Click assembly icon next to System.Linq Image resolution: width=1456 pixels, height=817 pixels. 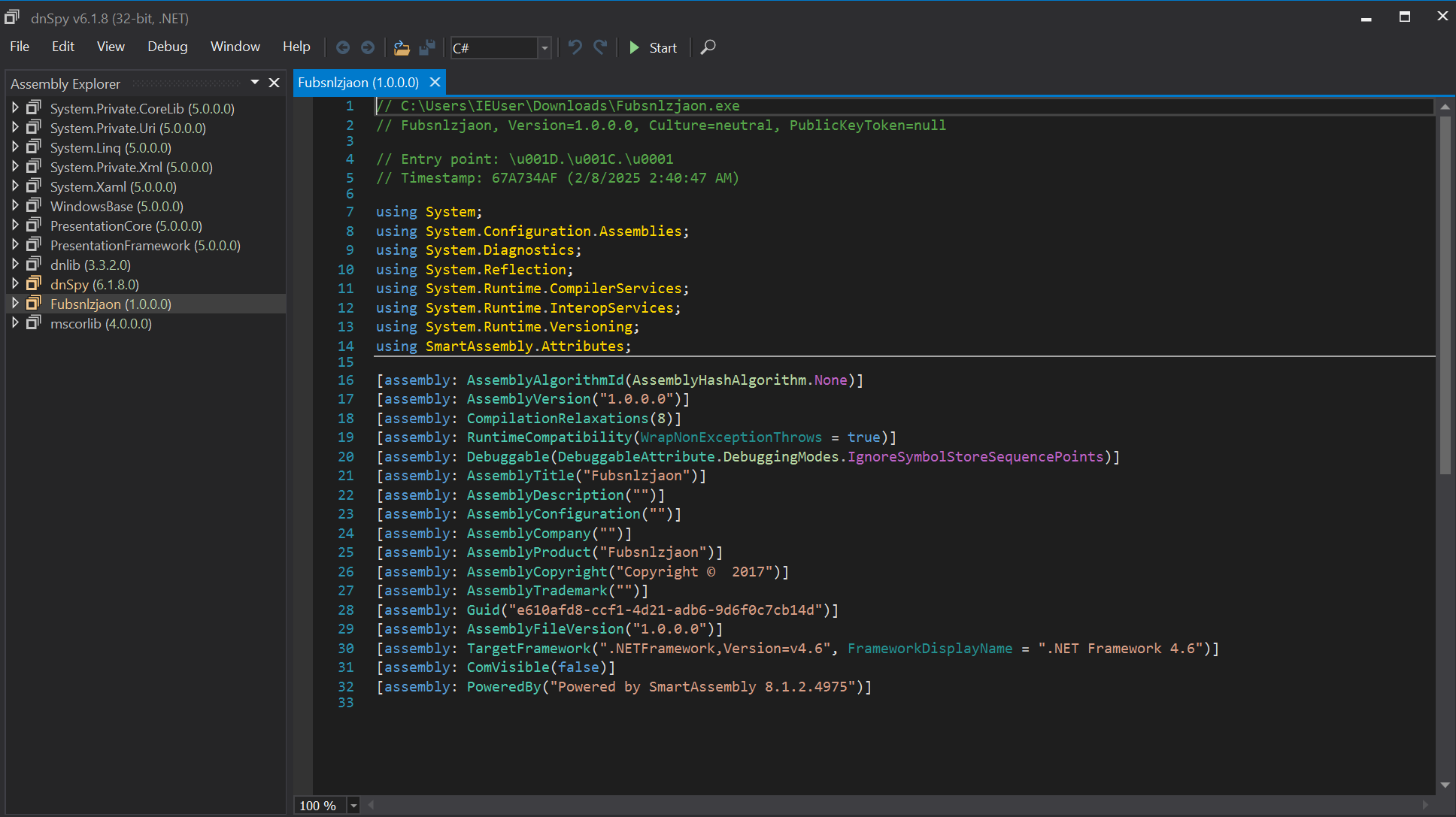pos(34,147)
